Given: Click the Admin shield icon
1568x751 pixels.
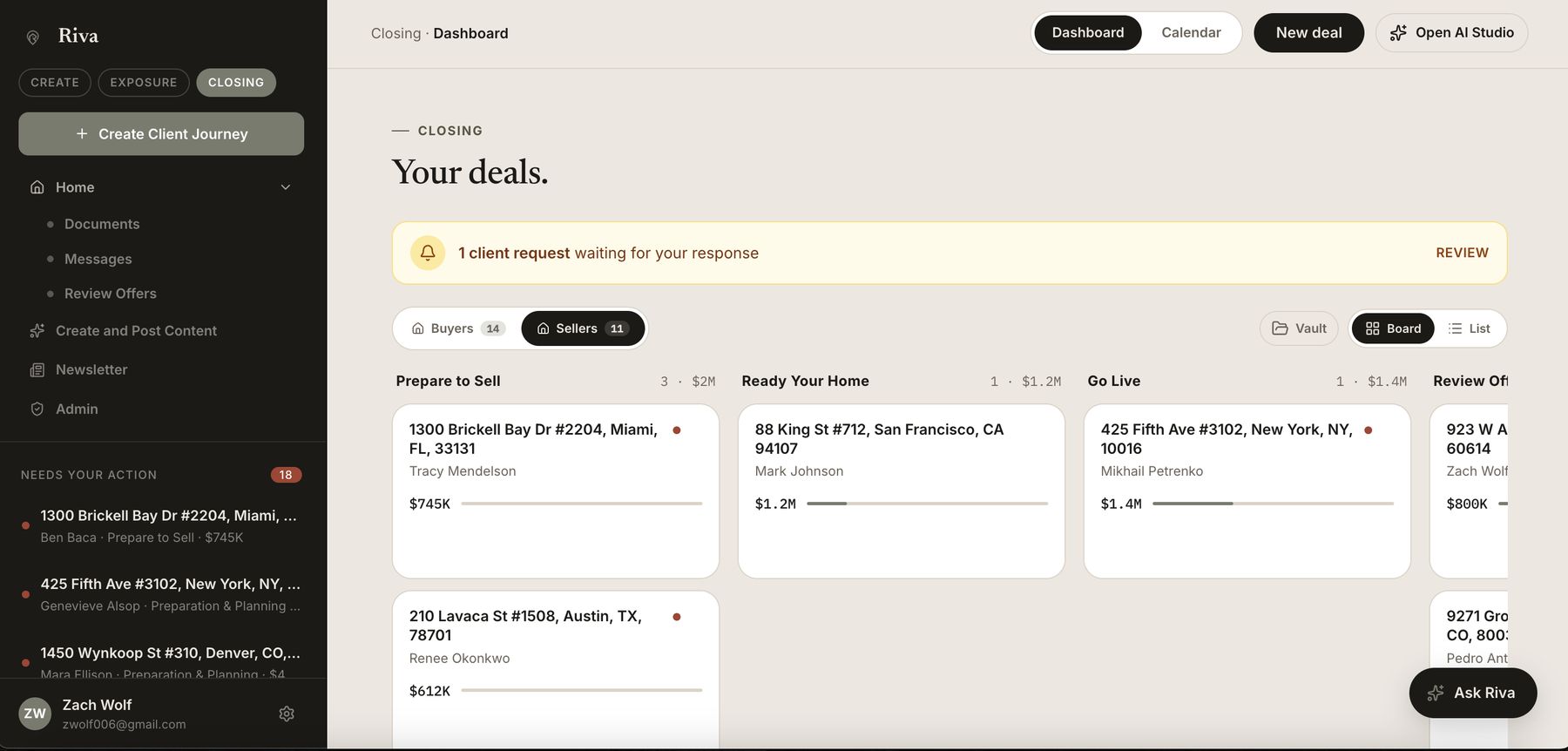Looking at the screenshot, I should (37, 409).
